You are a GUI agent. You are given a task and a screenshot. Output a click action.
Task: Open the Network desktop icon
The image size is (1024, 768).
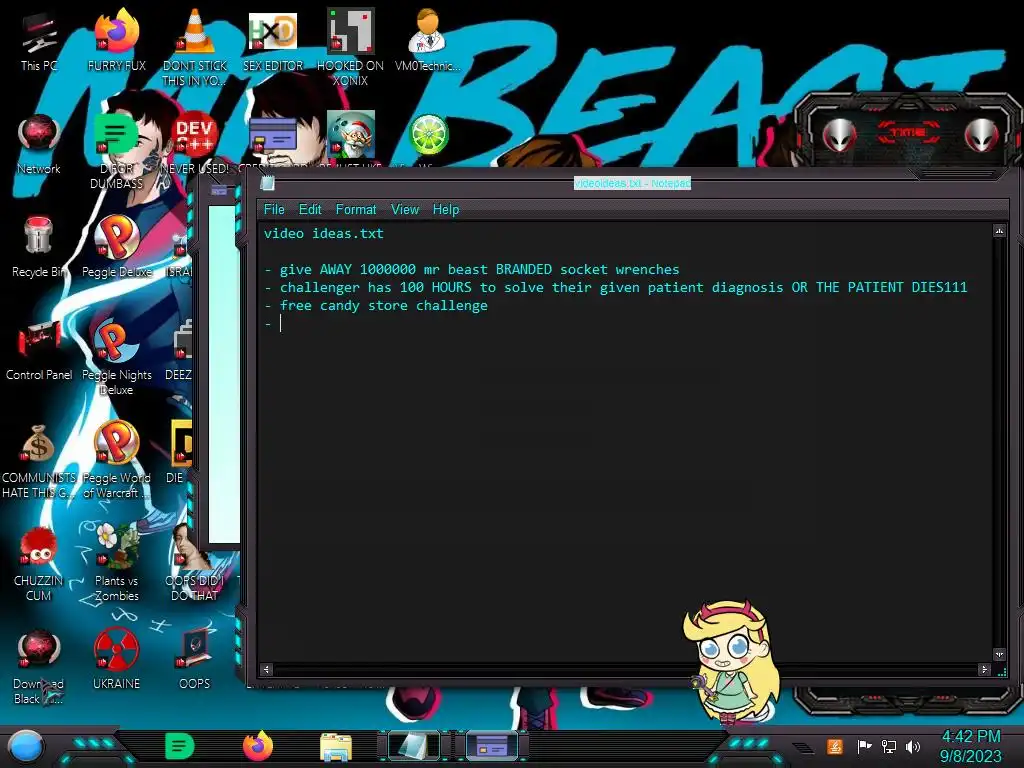coord(39,144)
